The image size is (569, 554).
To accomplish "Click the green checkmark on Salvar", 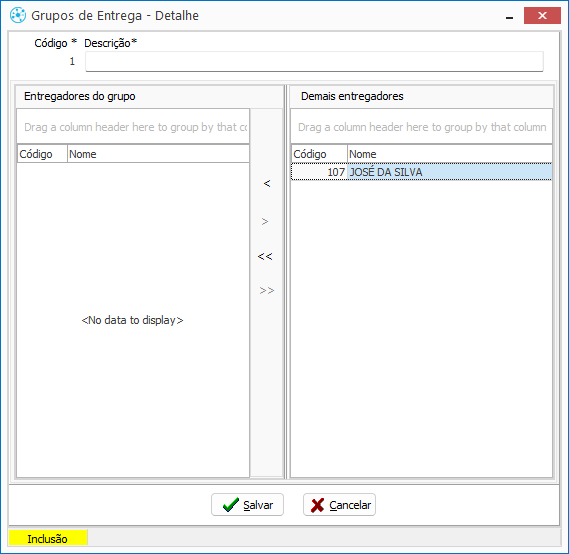I will coord(231,505).
